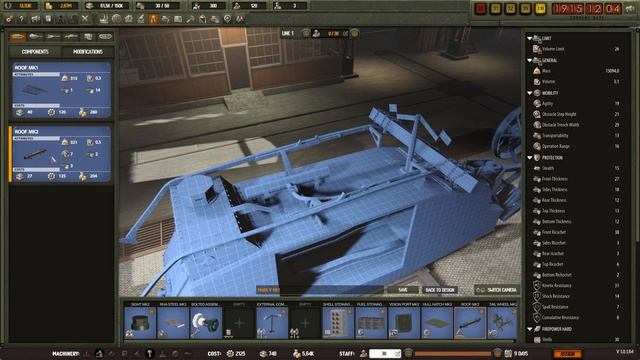
Task: Click the delivery truck icon in toolbar
Action: tap(215, 19)
